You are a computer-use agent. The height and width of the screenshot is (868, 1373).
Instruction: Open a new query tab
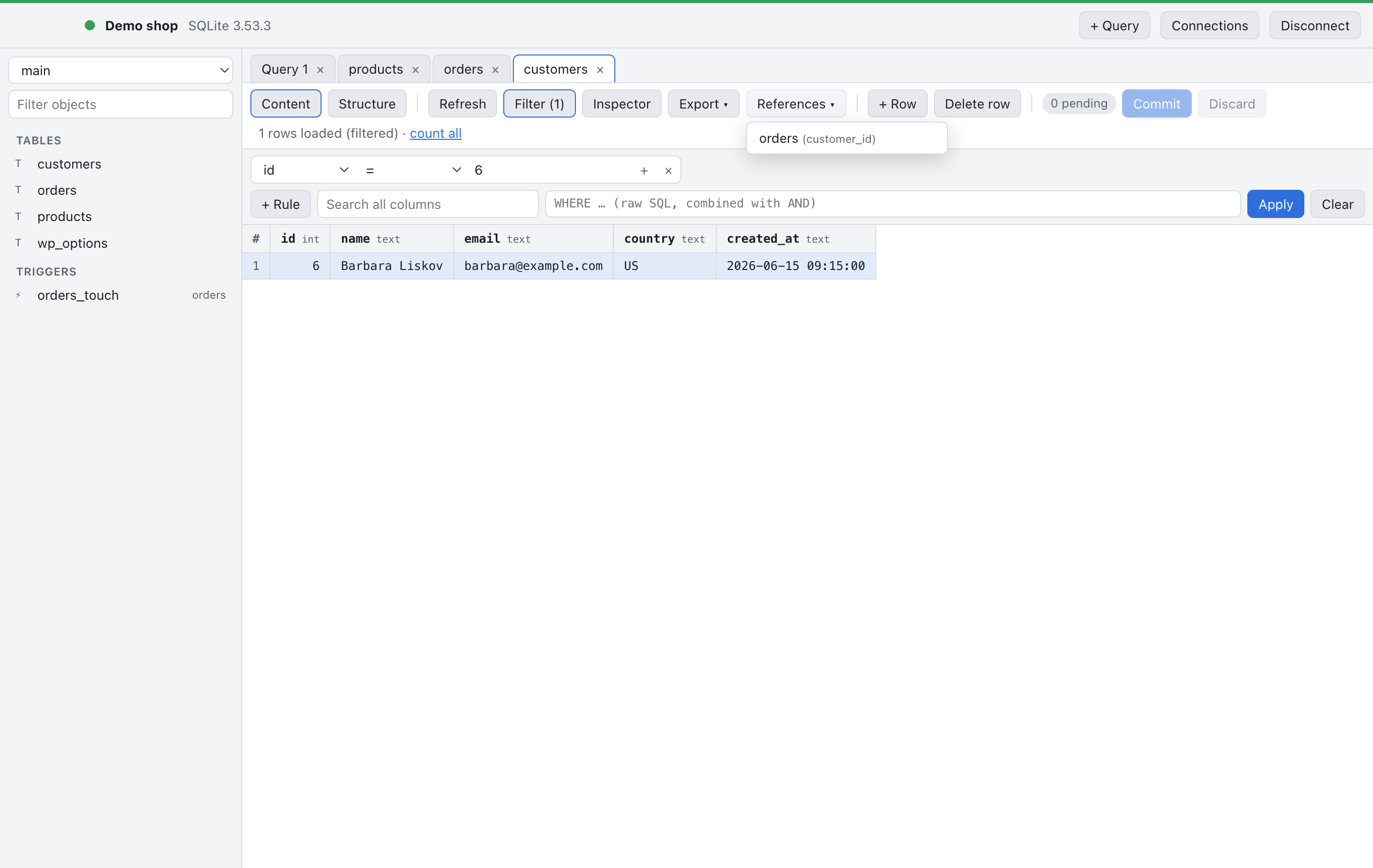pyautogui.click(x=1114, y=26)
